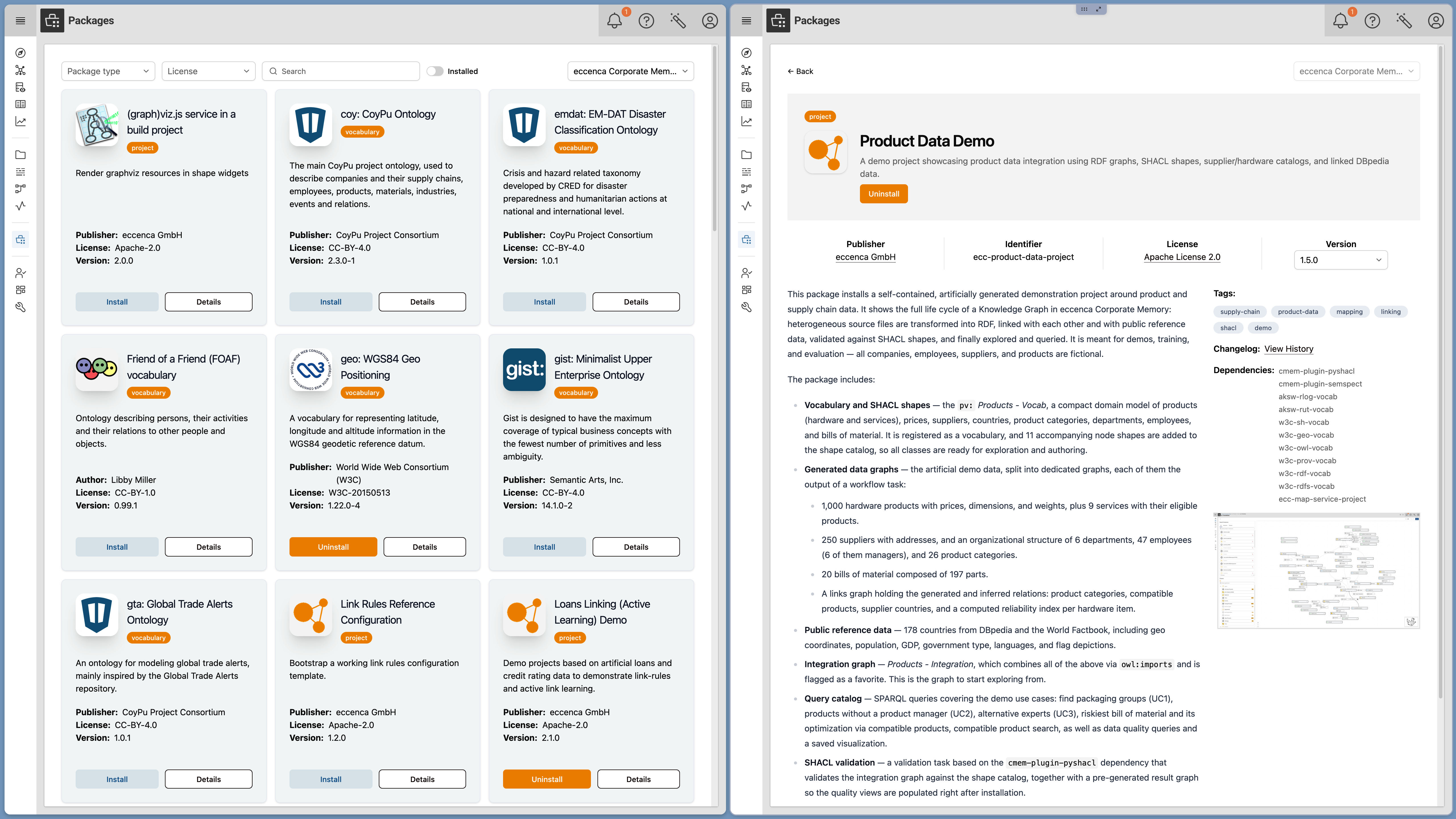Image resolution: width=1456 pixels, height=819 pixels.
Task: Open the user account icon in right window
Action: pyautogui.click(x=1436, y=21)
